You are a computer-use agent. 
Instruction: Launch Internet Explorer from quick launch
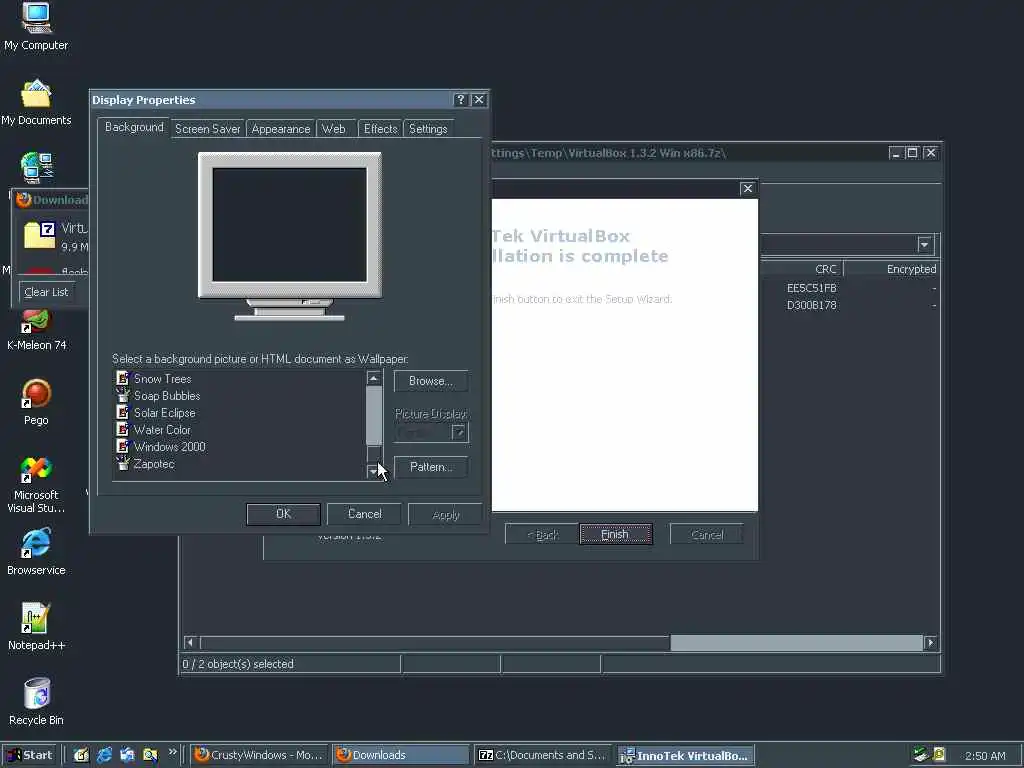point(104,755)
